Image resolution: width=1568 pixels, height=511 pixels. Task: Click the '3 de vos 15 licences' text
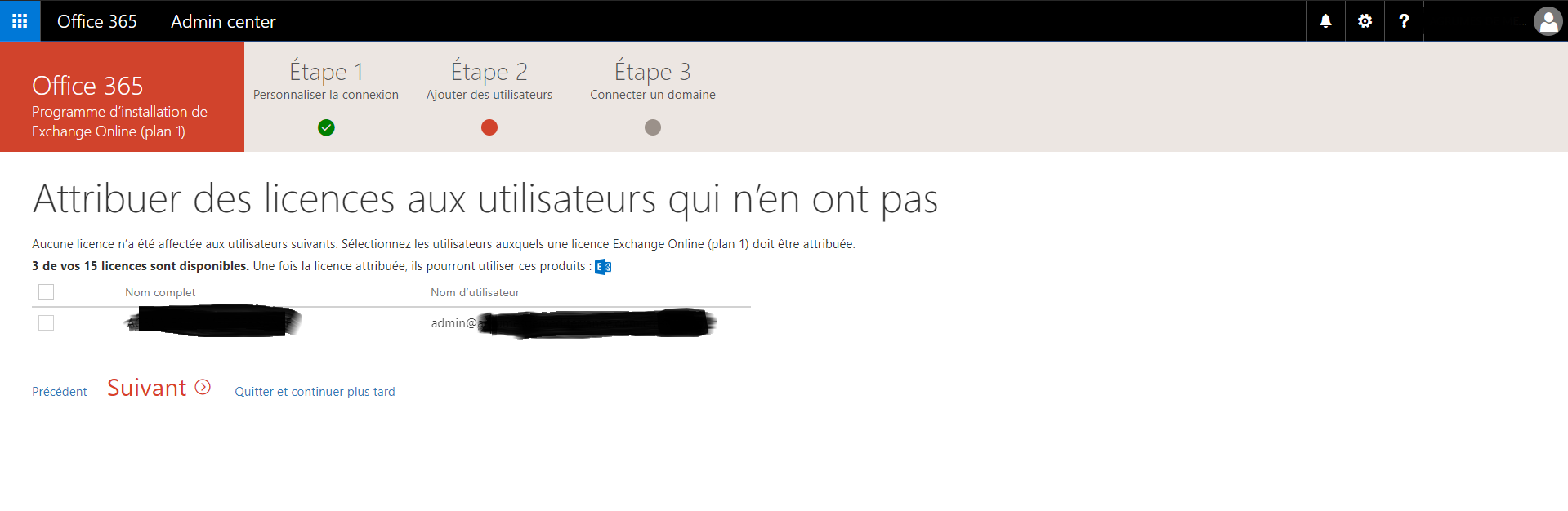141,266
